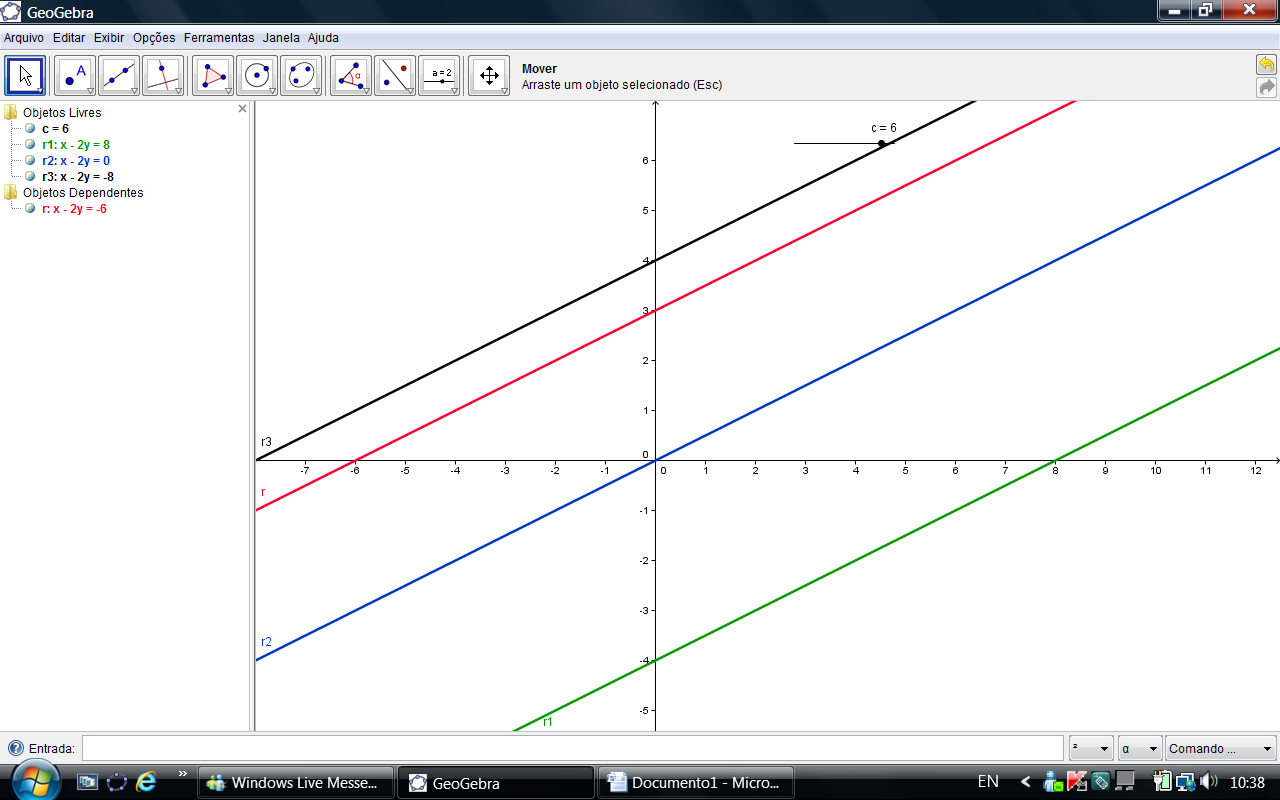Select c = 6 algebra entry
The height and width of the screenshot is (800, 1280).
(x=55, y=129)
